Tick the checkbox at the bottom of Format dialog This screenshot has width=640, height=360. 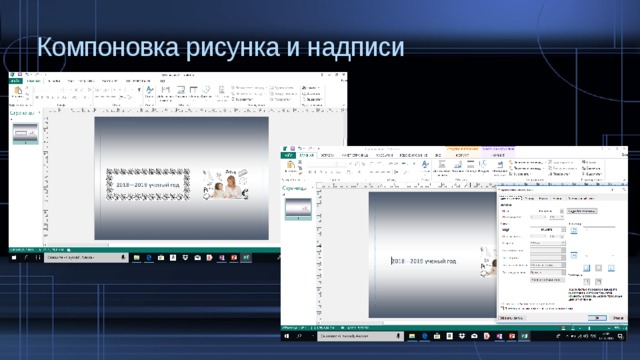pyautogui.click(x=503, y=309)
